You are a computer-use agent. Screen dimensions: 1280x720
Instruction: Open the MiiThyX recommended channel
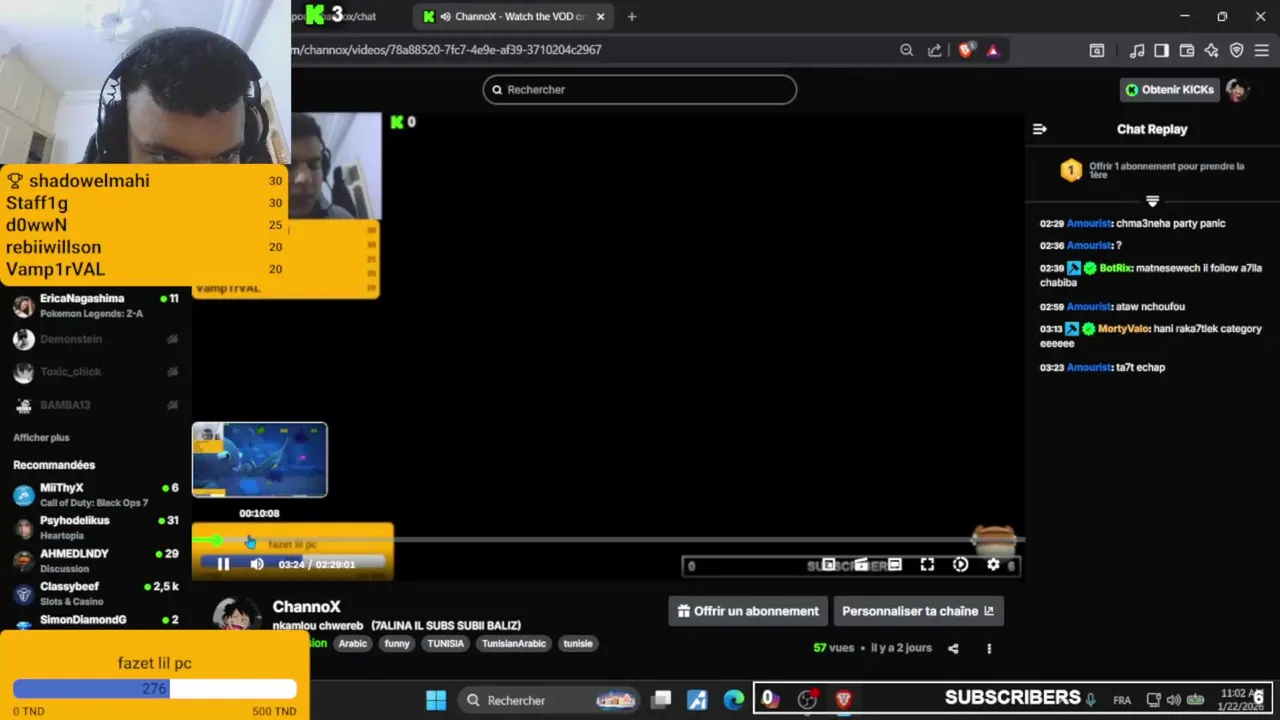pos(96,495)
